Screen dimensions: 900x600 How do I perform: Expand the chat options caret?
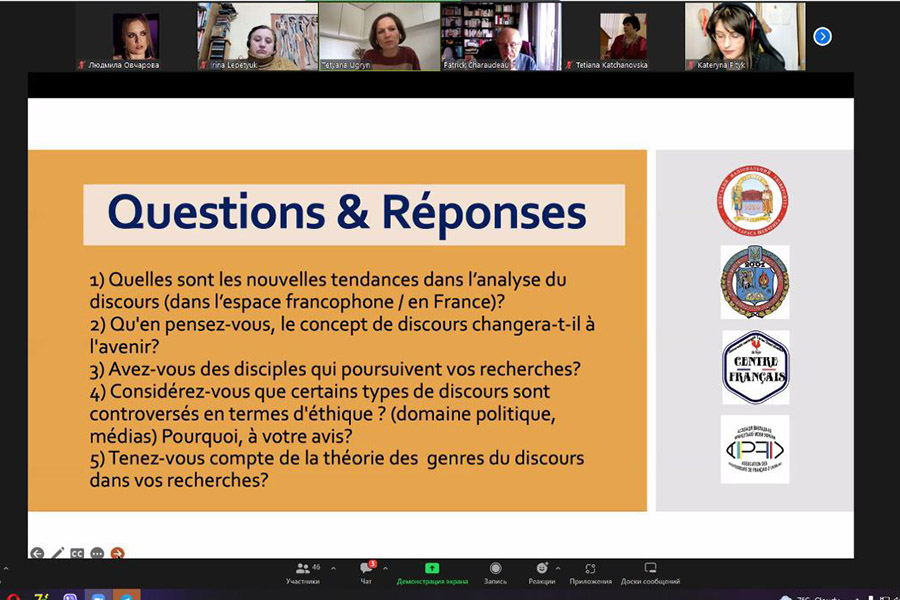(385, 568)
